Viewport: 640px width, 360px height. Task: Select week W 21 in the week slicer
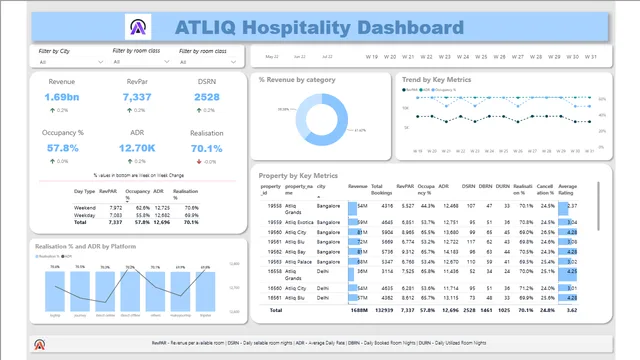pyautogui.click(x=408, y=57)
